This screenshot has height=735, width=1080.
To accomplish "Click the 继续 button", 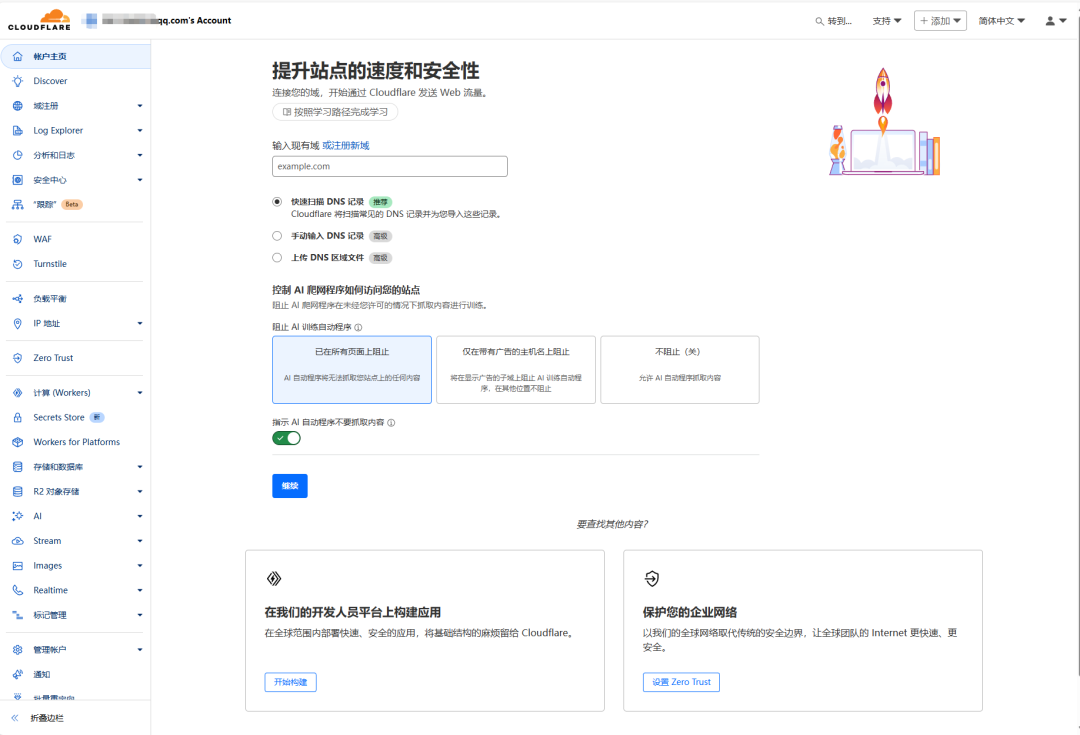I will click(x=289, y=485).
